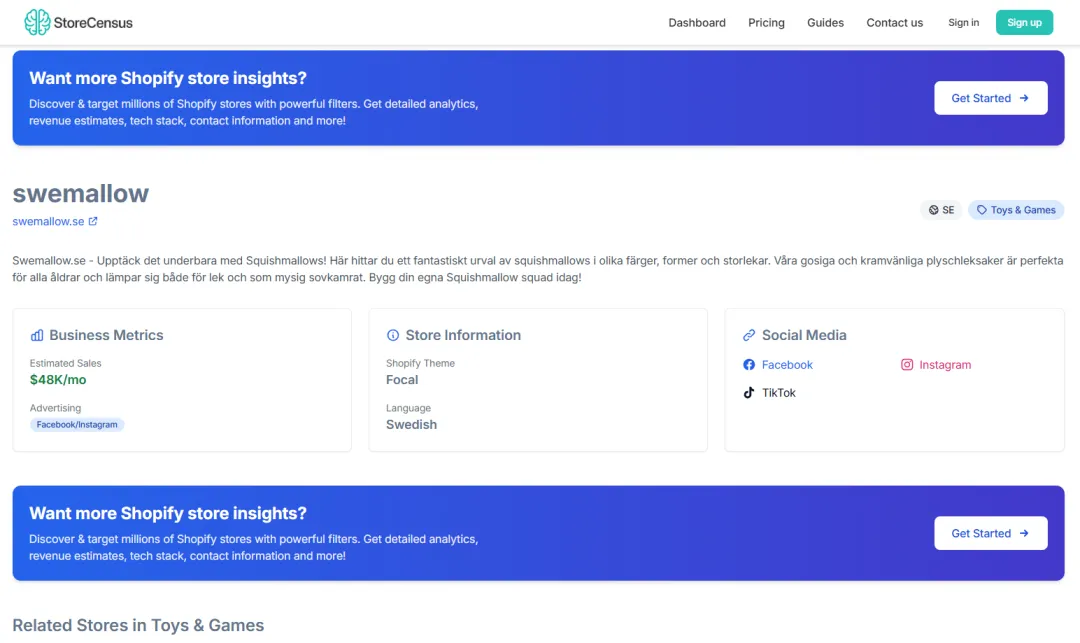
Task: Open the swemallow.se store link
Action: [x=48, y=221]
